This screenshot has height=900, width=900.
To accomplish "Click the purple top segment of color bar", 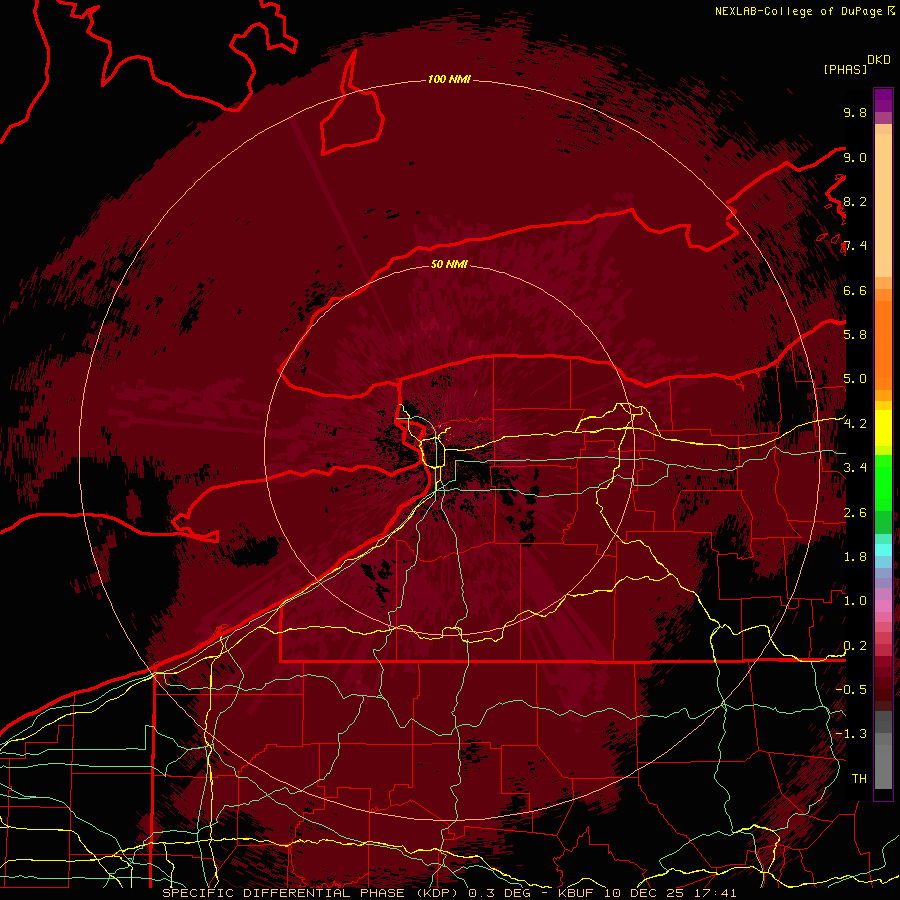I will [x=883, y=100].
